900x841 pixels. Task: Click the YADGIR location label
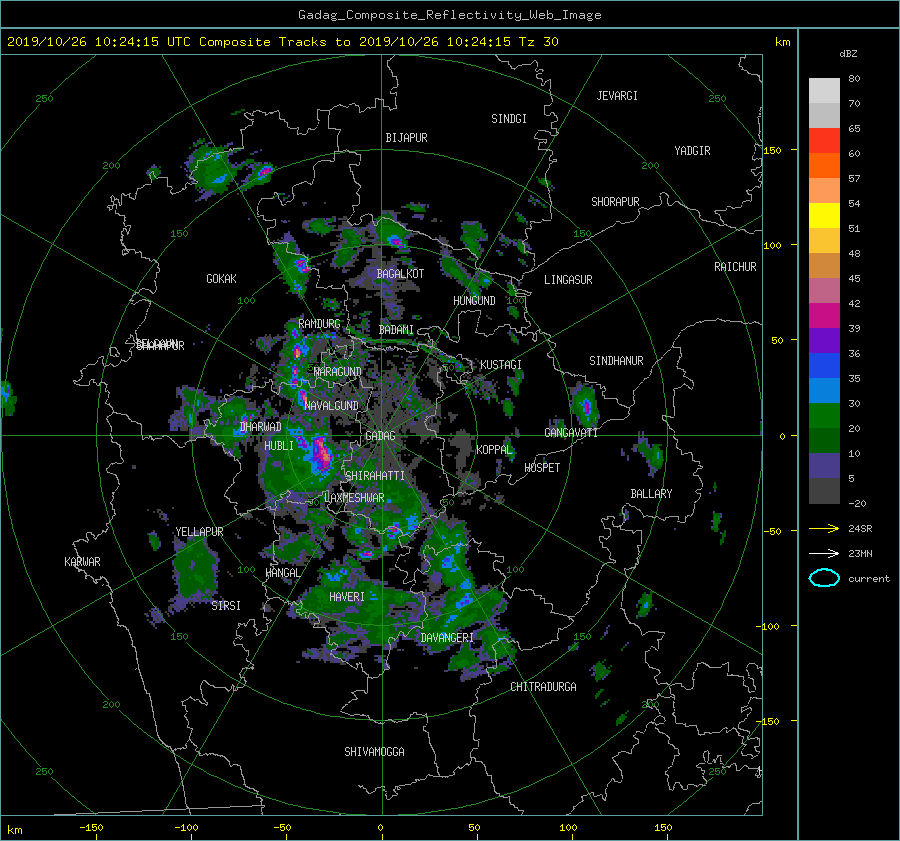[x=692, y=151]
